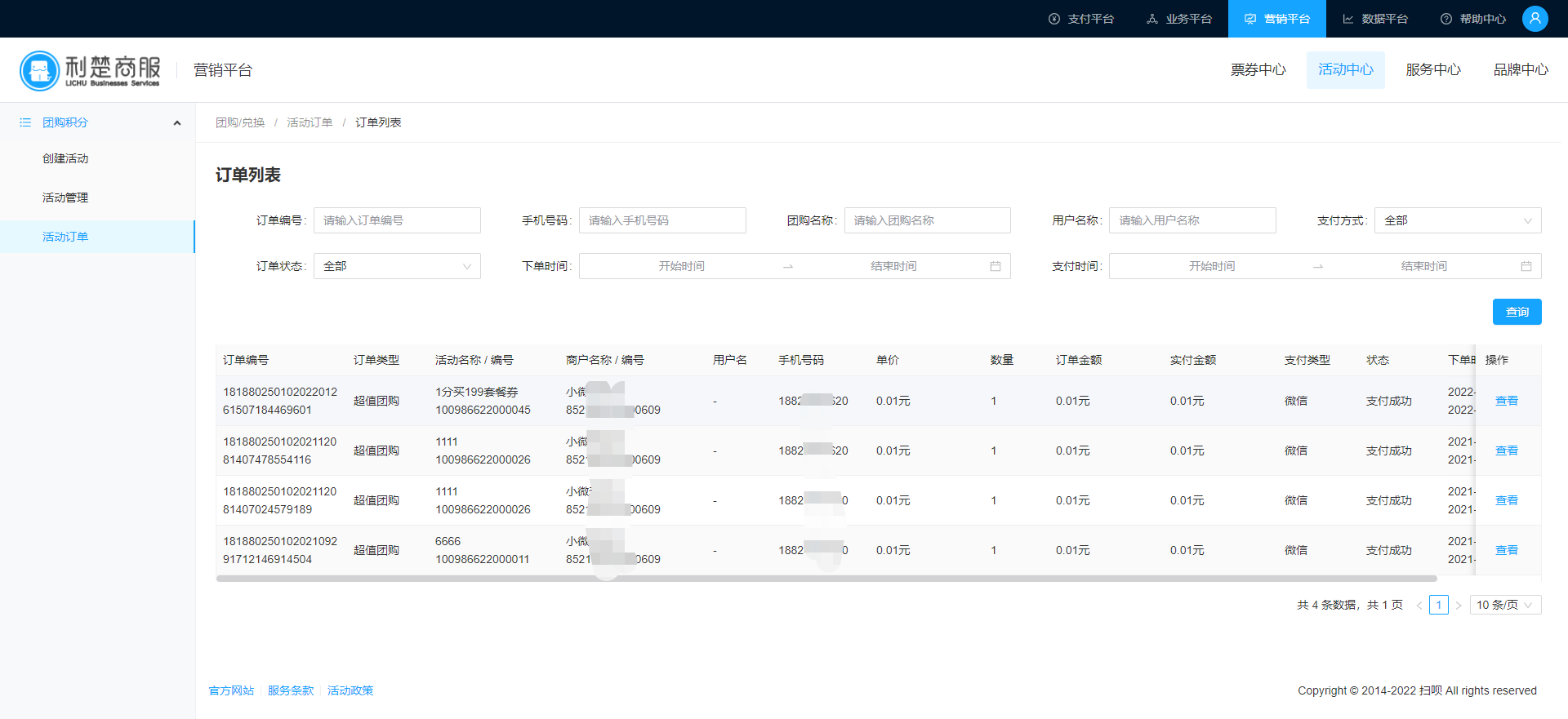Go to next page arrow in pagination
This screenshot has width=1568, height=719.
(x=1458, y=605)
